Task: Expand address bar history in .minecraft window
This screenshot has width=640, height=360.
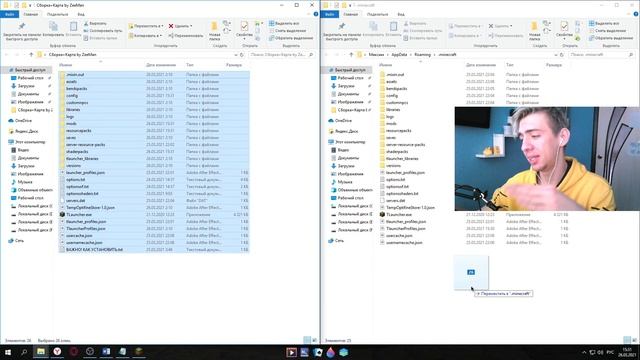Action: (556, 54)
